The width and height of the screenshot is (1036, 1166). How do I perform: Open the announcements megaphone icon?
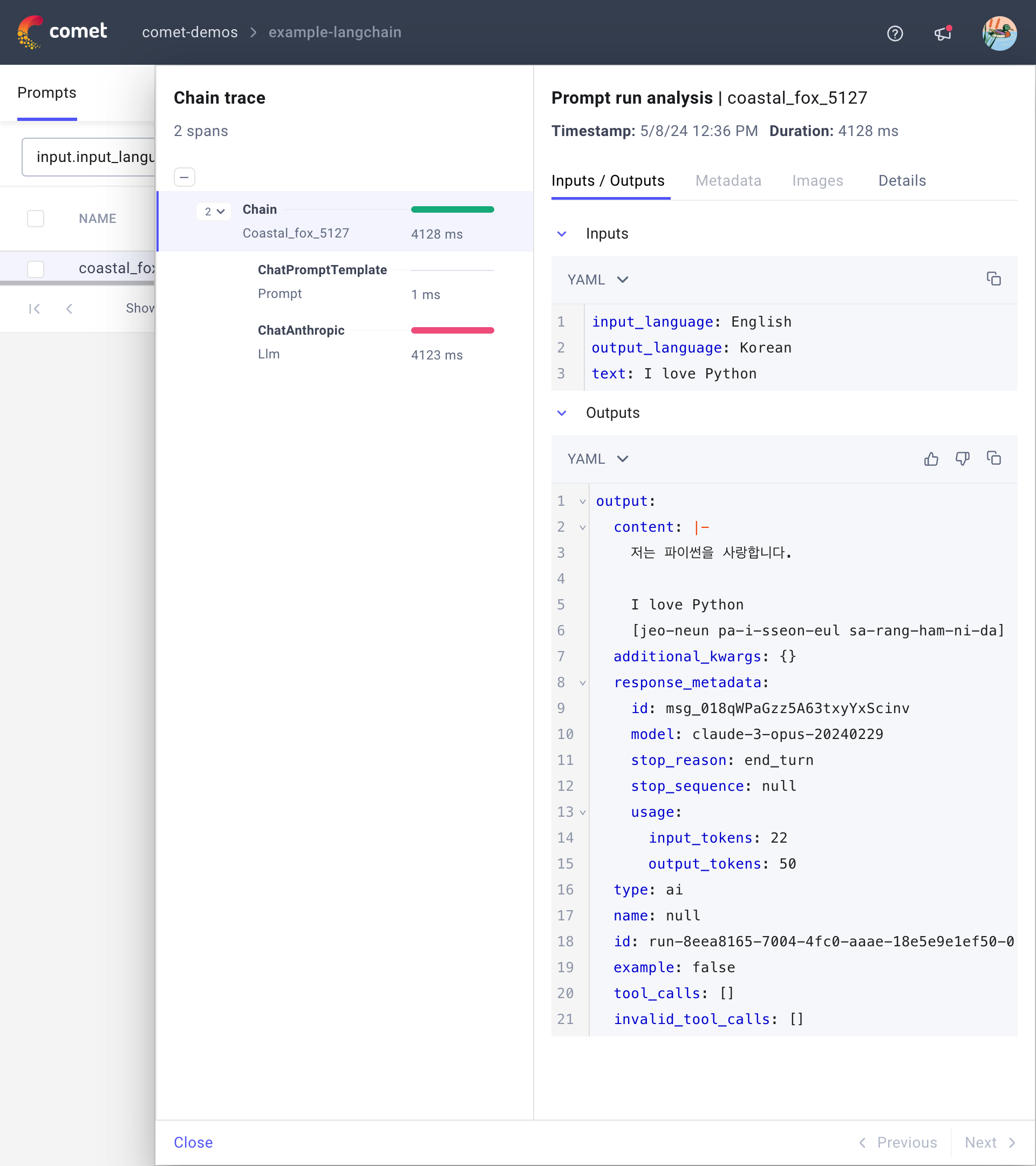943,33
